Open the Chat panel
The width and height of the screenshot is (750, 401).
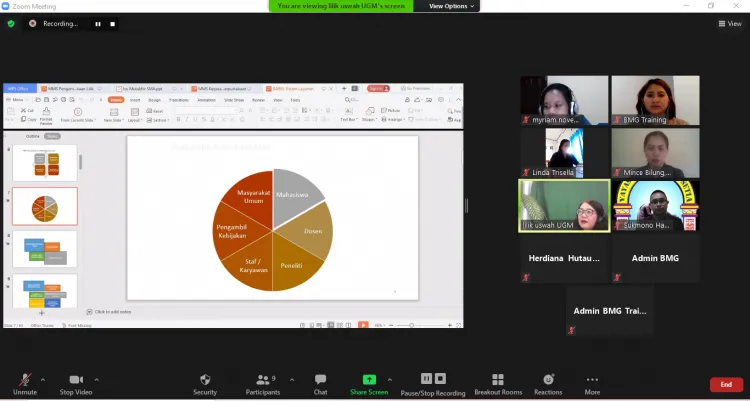coord(320,385)
